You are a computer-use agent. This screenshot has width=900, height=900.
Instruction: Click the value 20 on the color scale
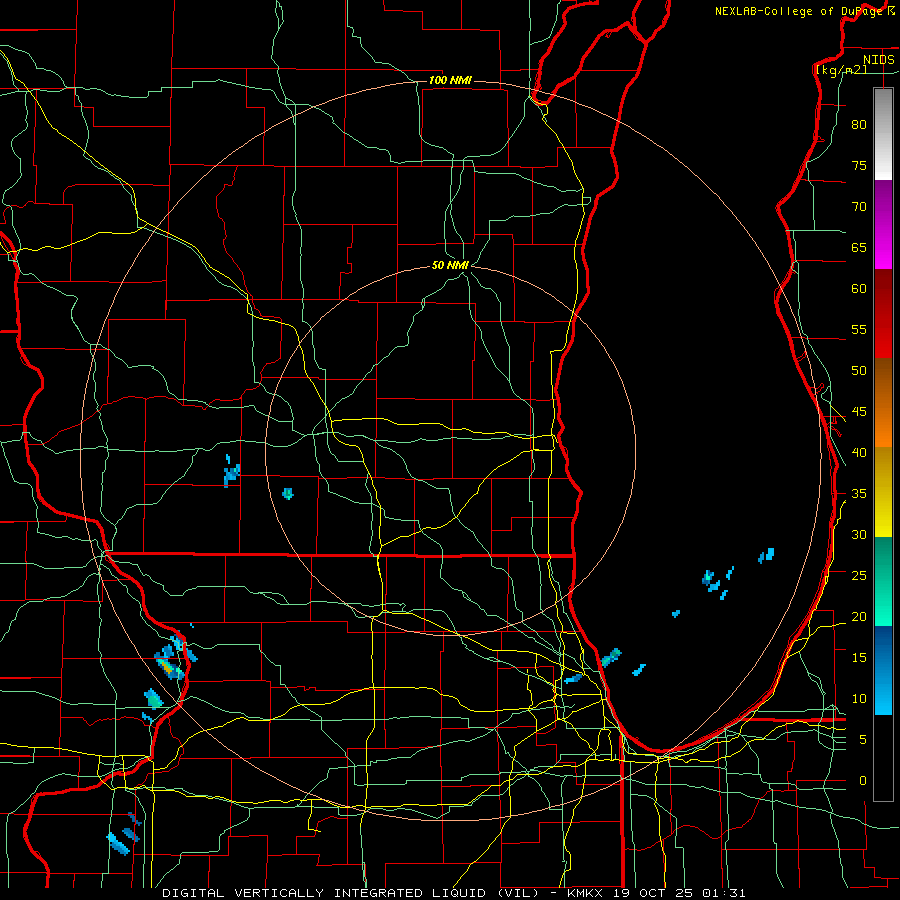click(859, 616)
